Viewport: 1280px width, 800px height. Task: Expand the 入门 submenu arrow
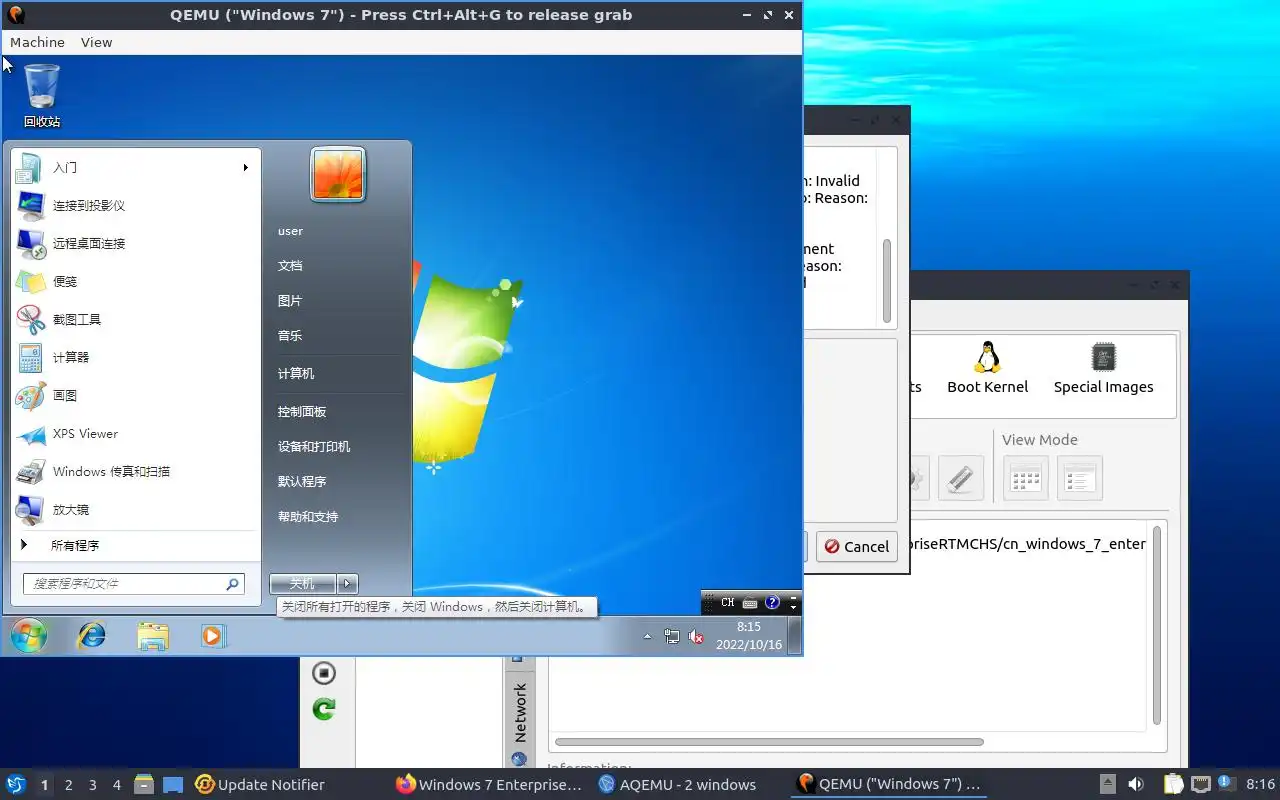pyautogui.click(x=245, y=167)
